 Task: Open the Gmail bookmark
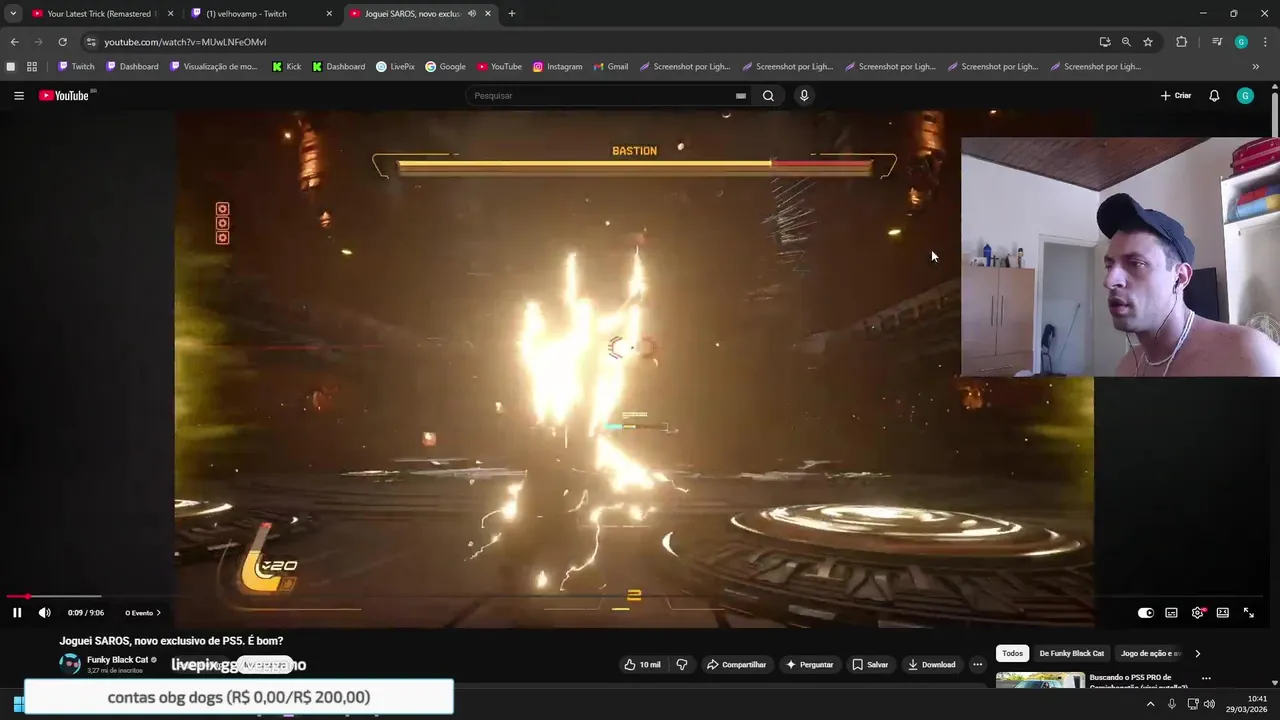(x=610, y=67)
